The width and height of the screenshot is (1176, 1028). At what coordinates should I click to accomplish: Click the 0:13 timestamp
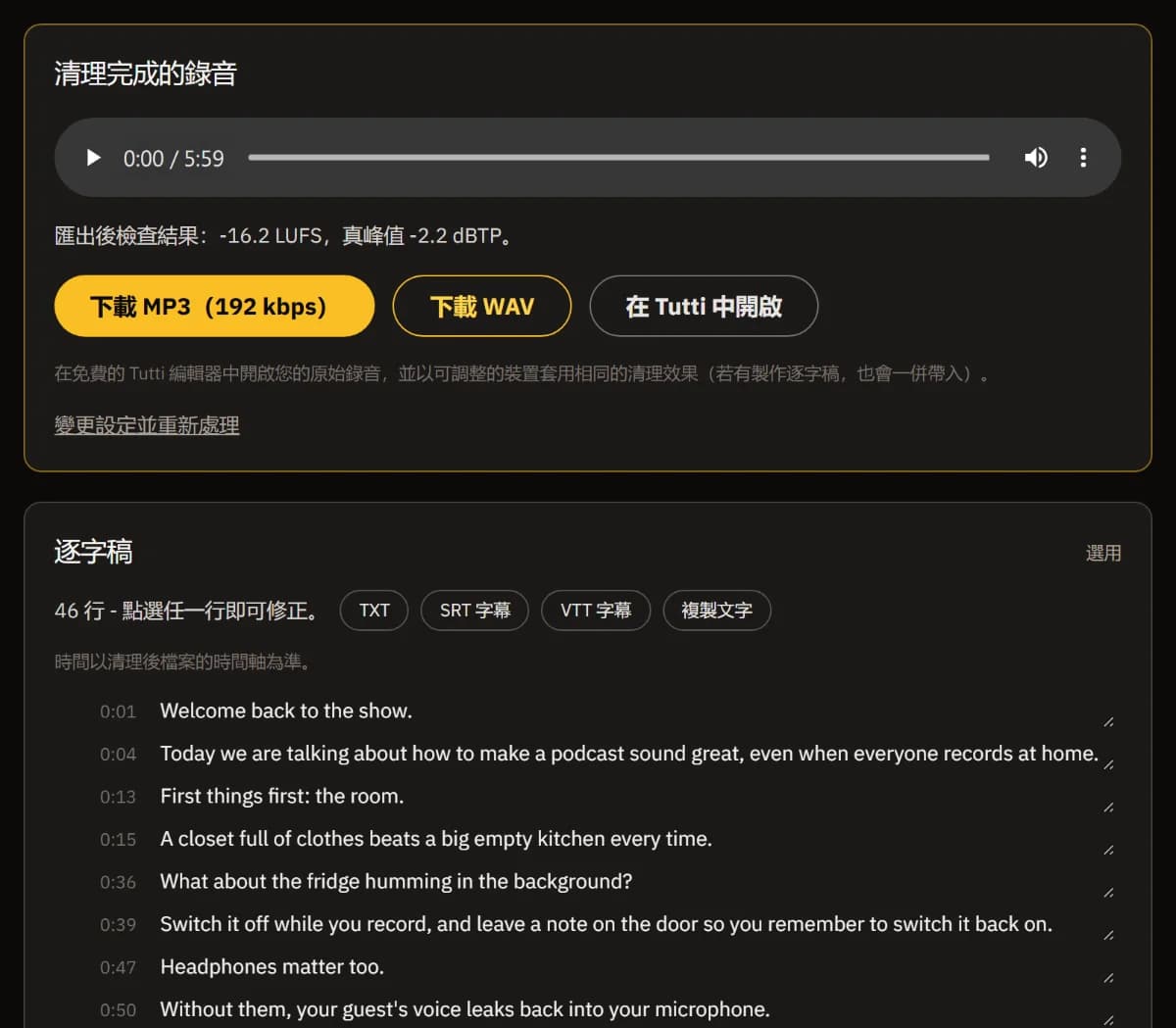point(118,797)
